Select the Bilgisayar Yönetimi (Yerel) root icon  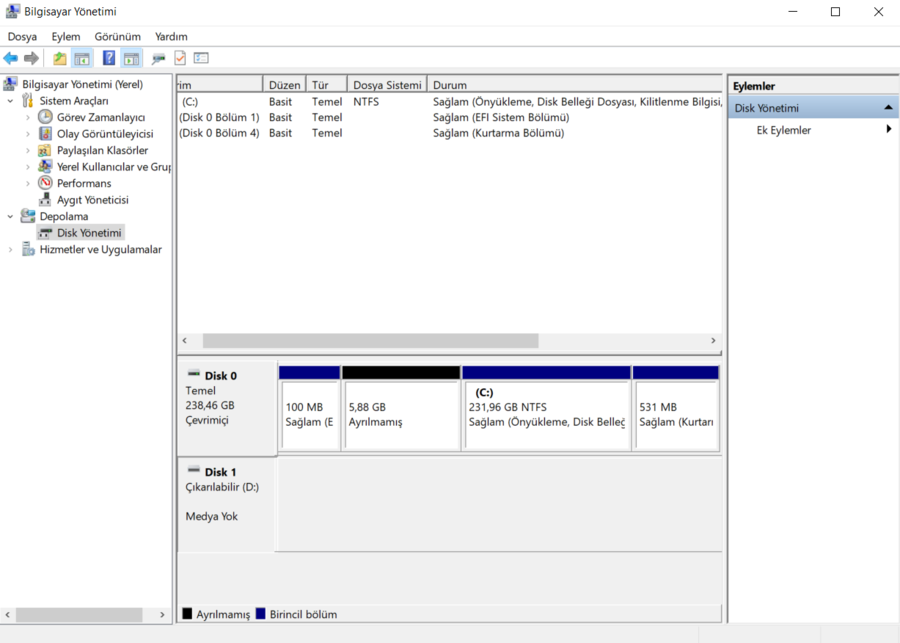(x=10, y=84)
